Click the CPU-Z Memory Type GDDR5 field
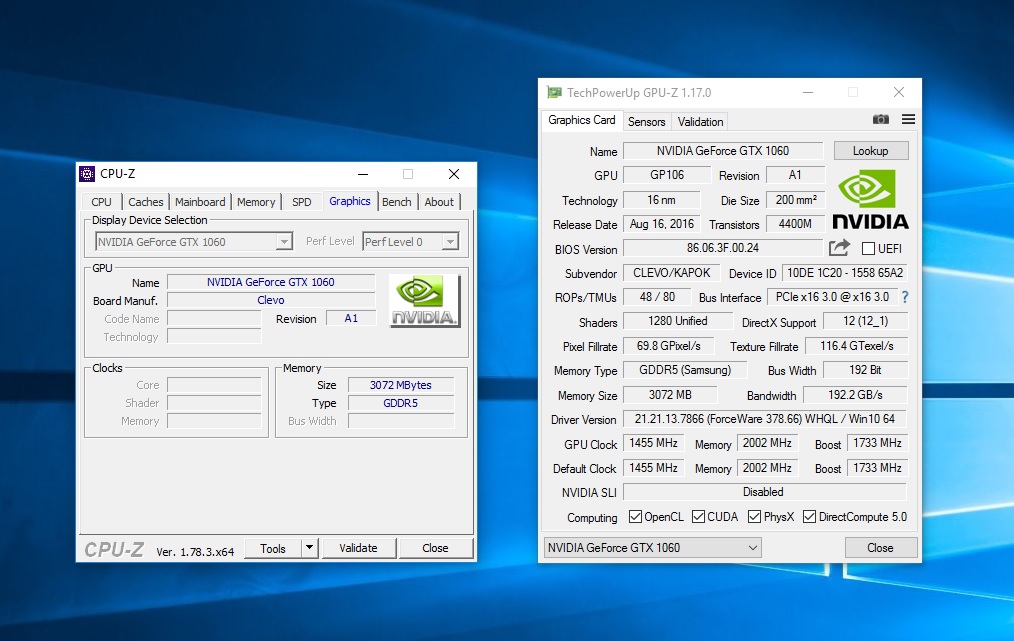Viewport: 1014px width, 641px height. point(401,403)
